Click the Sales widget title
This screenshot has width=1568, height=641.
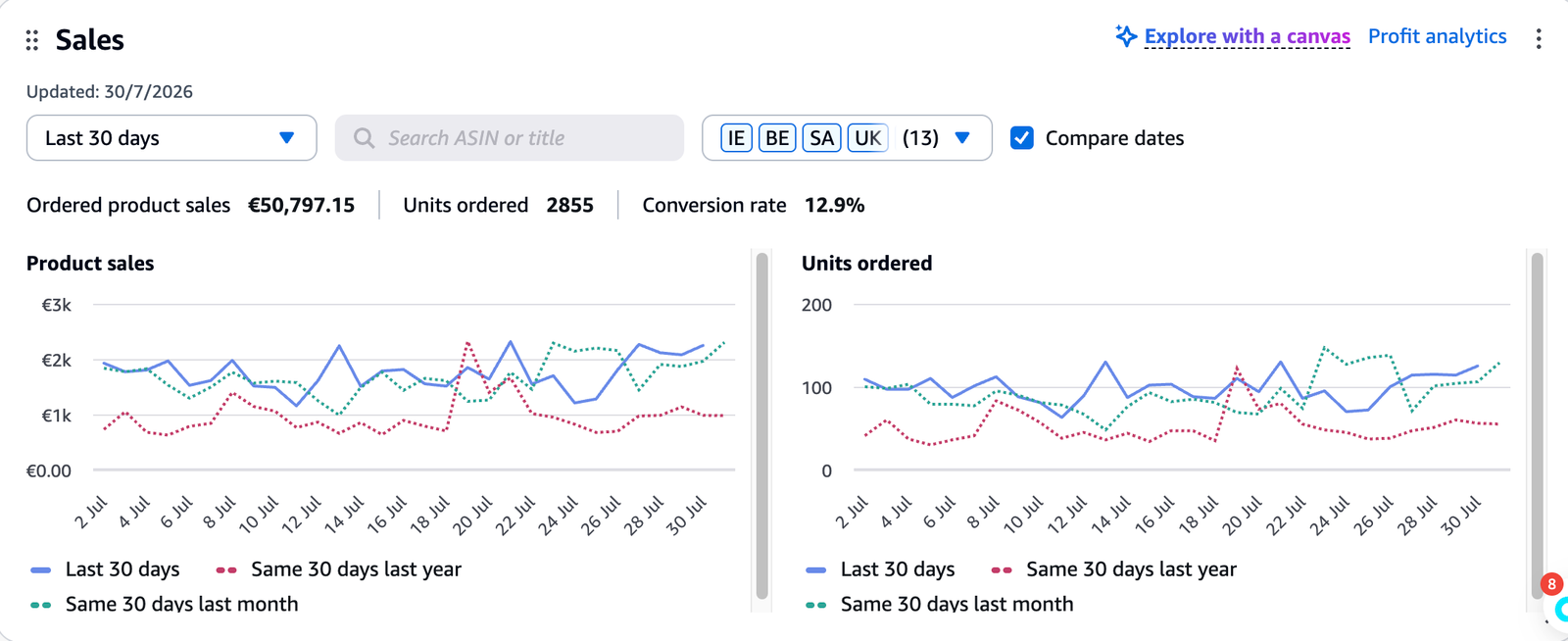tap(89, 40)
